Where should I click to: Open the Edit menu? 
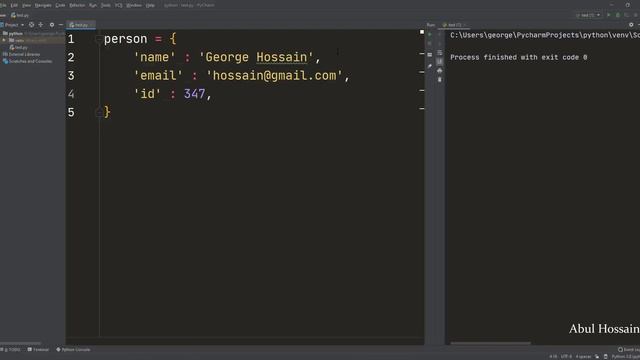14,5
